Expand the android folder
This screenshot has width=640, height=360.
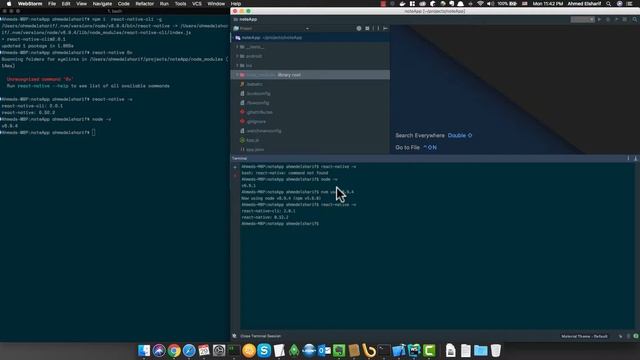(237, 56)
